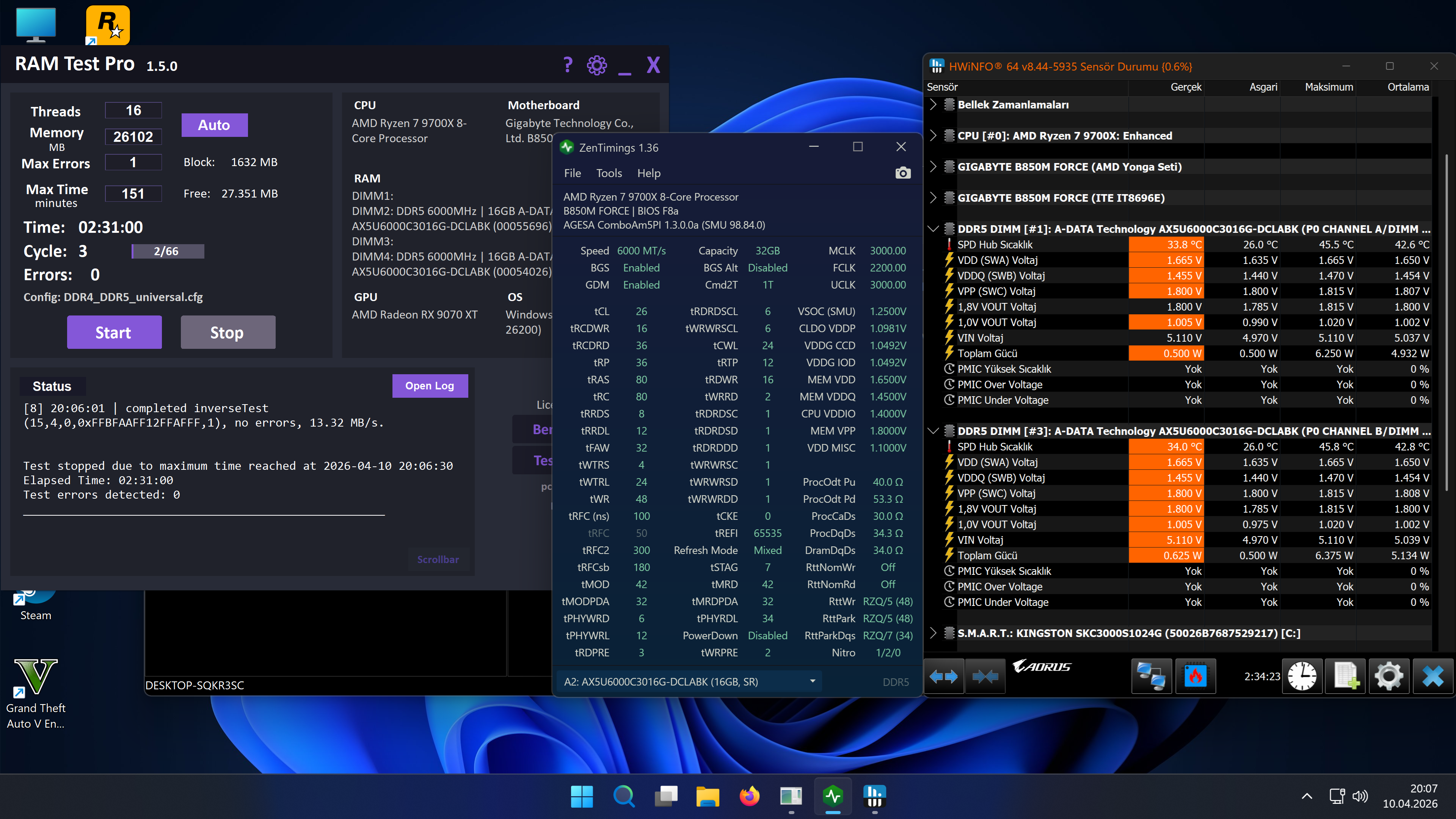Click HWiNFO Maksimum column header

pyautogui.click(x=1318, y=87)
